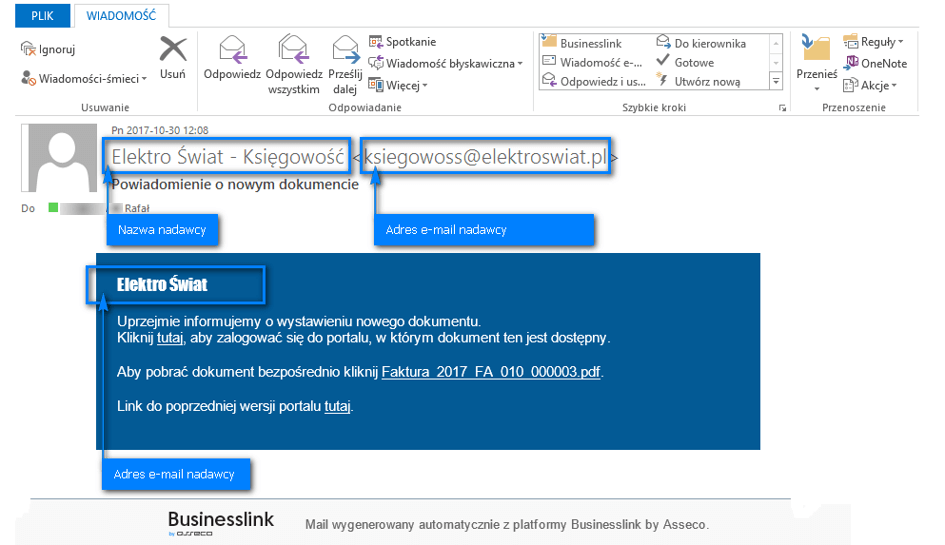Open Wiadomość błyskawiczna dropdown
Screen dimensions: 945x545
(x=445, y=63)
